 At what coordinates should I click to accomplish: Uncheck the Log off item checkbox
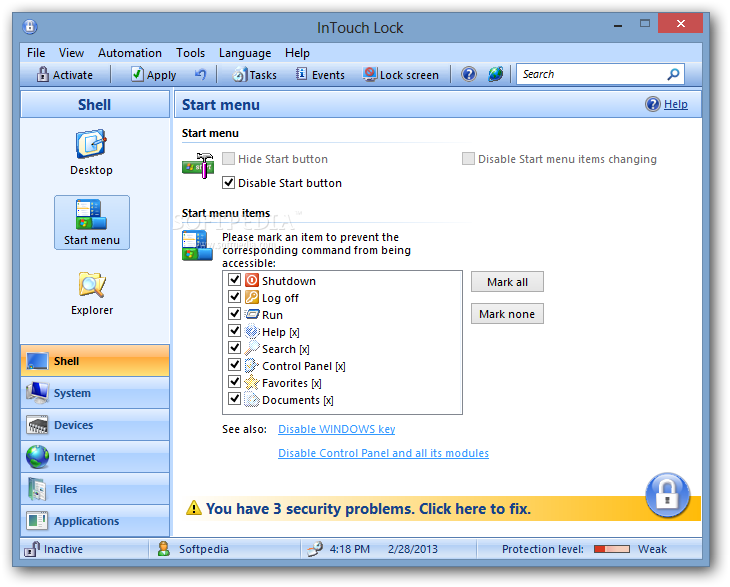pos(235,297)
